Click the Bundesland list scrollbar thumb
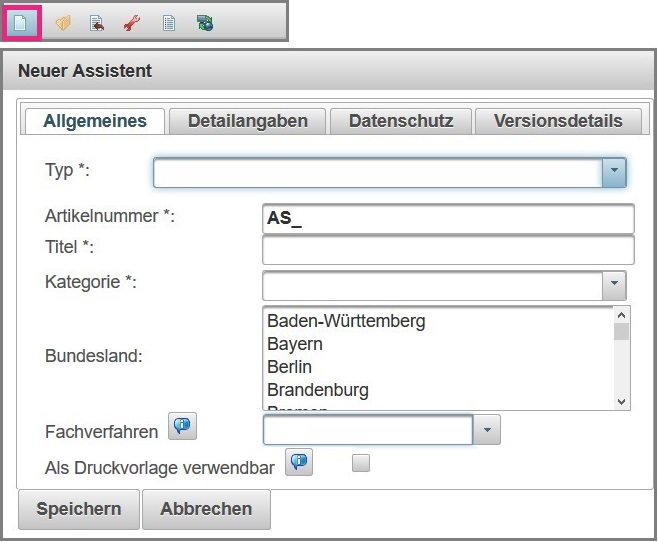The height and width of the screenshot is (542, 658). (621, 331)
